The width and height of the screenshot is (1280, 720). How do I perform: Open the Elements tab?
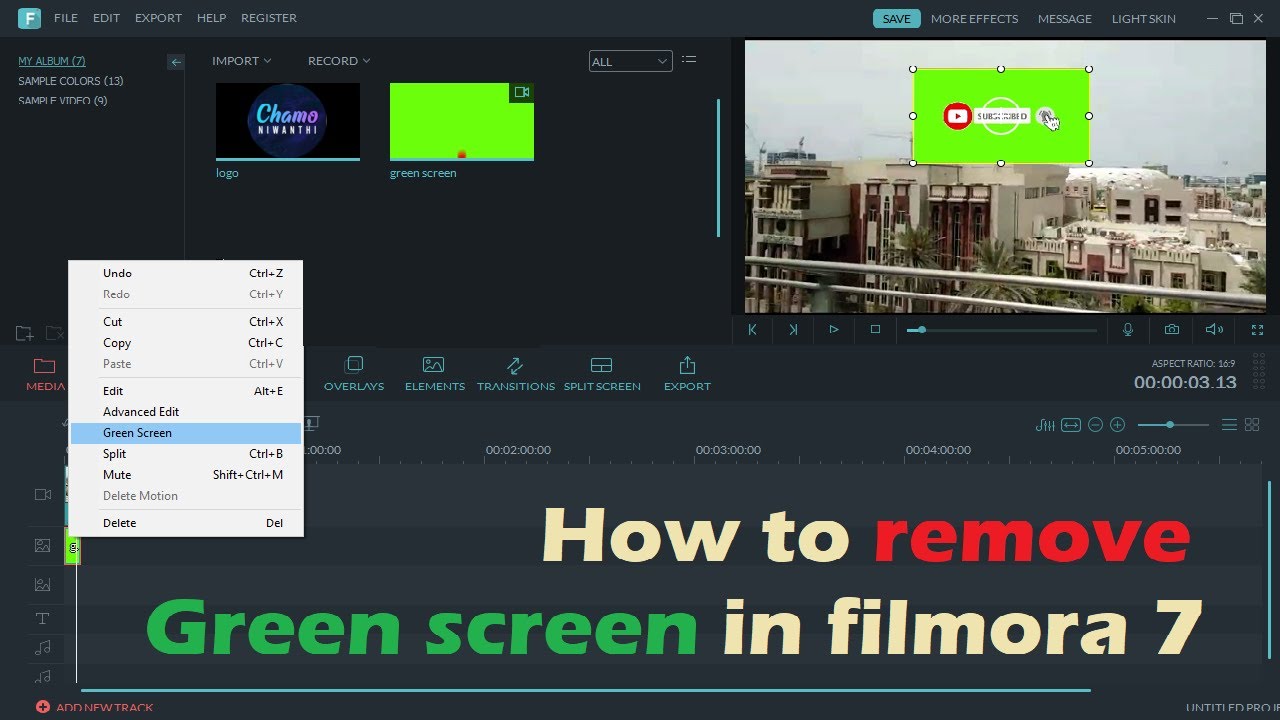(434, 374)
